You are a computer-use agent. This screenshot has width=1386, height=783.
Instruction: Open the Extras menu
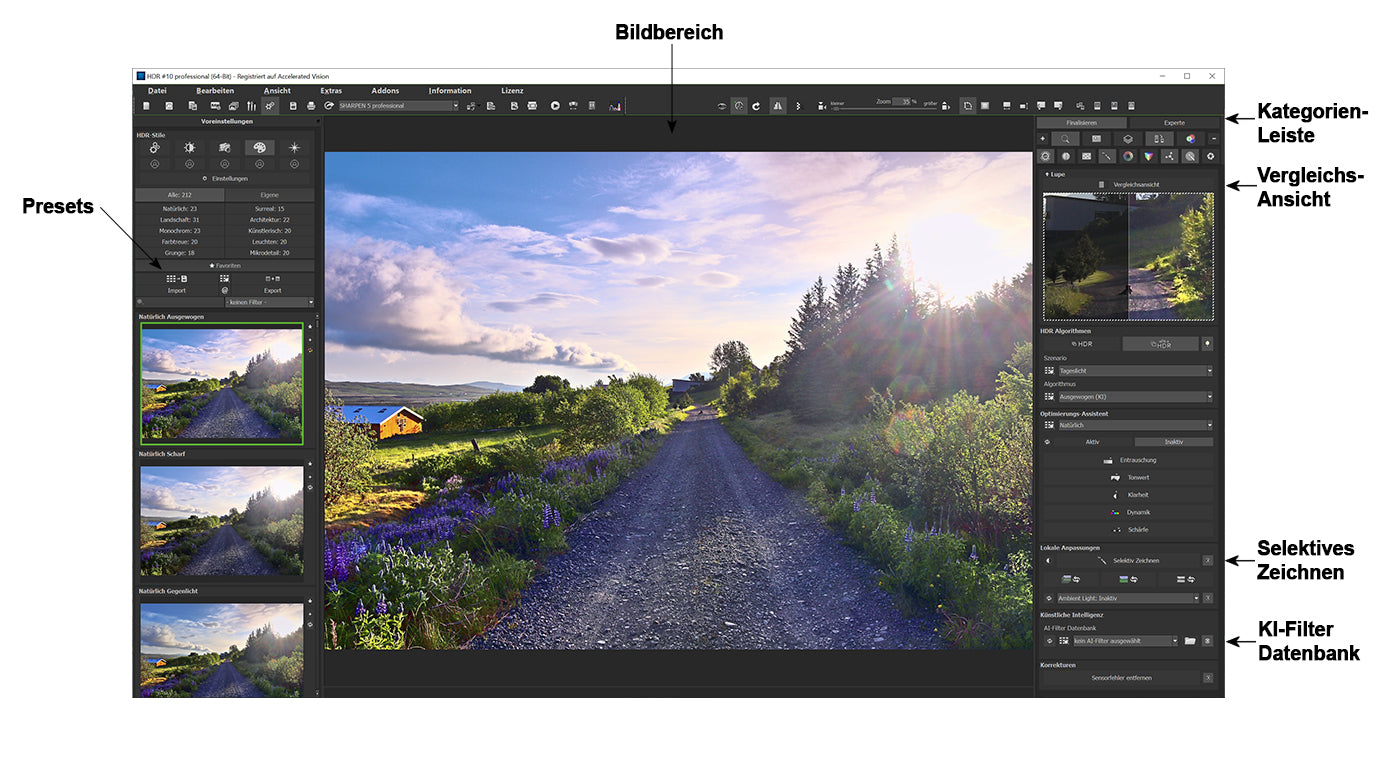(x=331, y=91)
